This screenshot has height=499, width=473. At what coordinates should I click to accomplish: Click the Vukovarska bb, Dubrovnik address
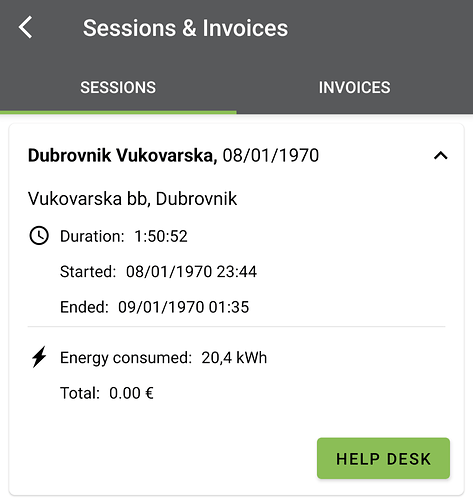pos(132,199)
